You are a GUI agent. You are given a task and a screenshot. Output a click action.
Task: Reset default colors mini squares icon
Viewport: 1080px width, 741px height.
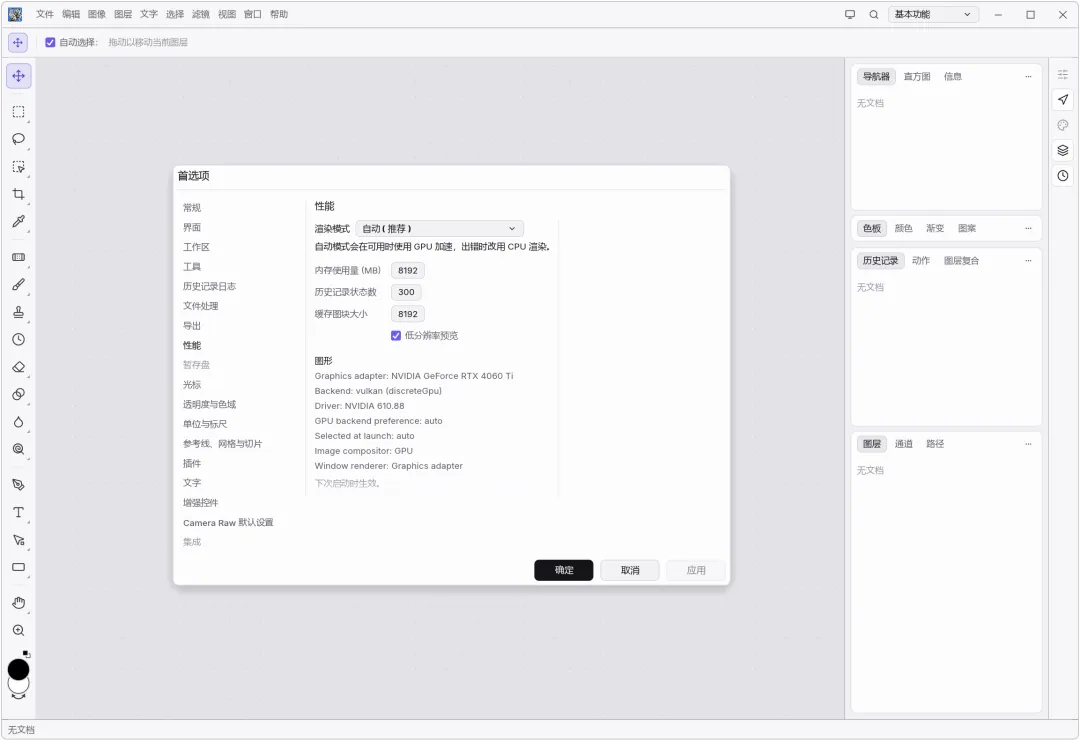tap(26, 654)
